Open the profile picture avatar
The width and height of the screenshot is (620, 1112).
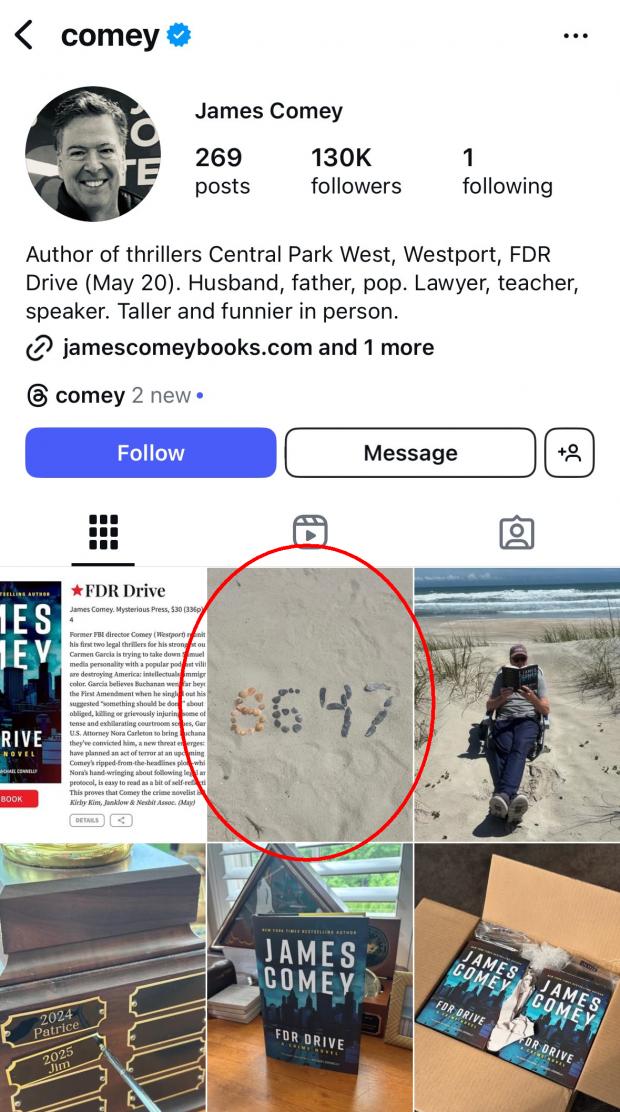(x=92, y=154)
